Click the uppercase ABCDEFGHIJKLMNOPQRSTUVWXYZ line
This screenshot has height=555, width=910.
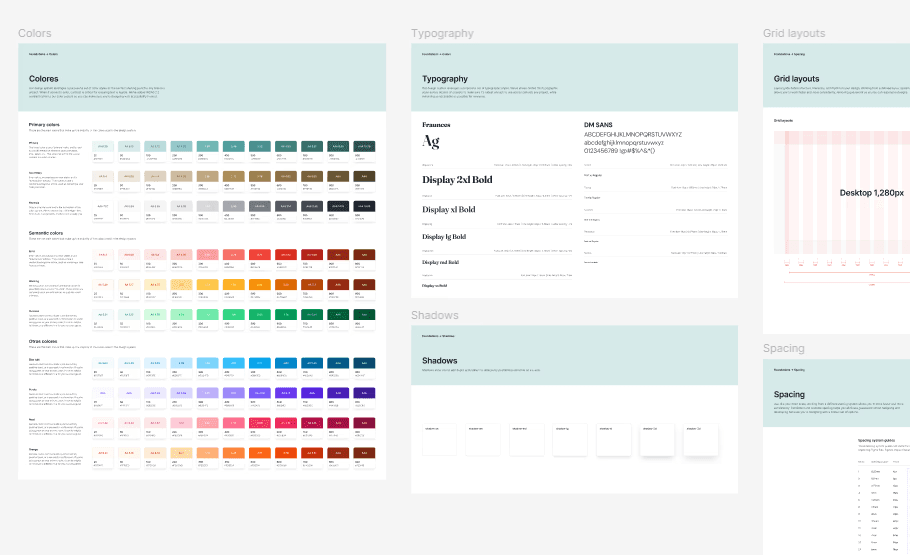(633, 134)
